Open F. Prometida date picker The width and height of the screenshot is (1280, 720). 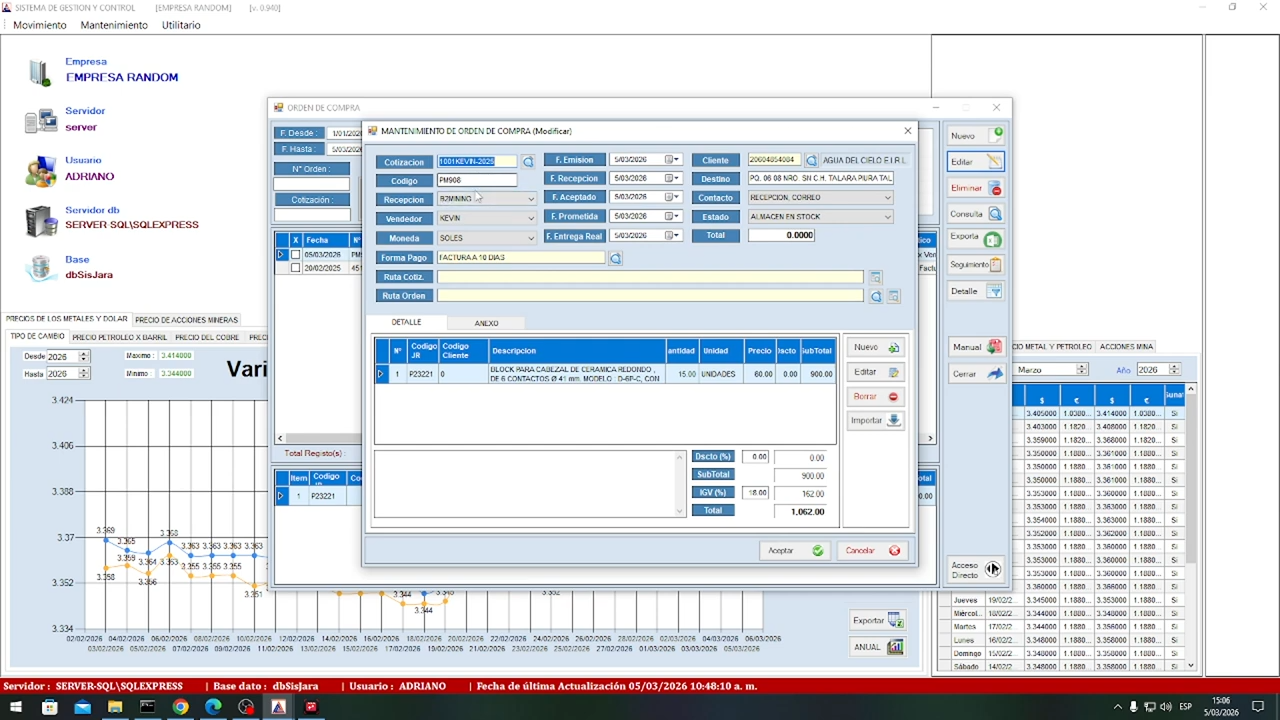coord(673,217)
